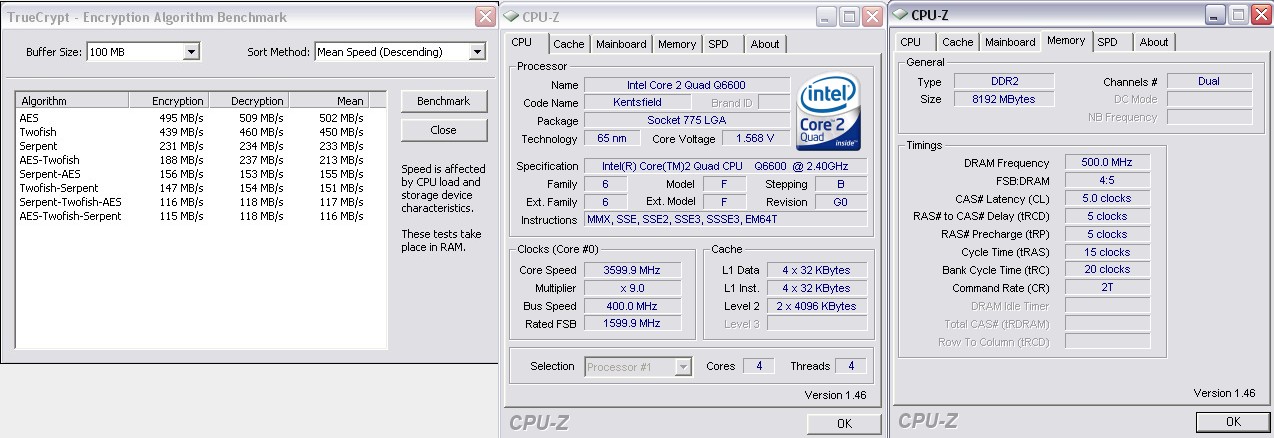Open About tab in middle CPU-Z window
This screenshot has height=438, width=1274.
point(765,44)
